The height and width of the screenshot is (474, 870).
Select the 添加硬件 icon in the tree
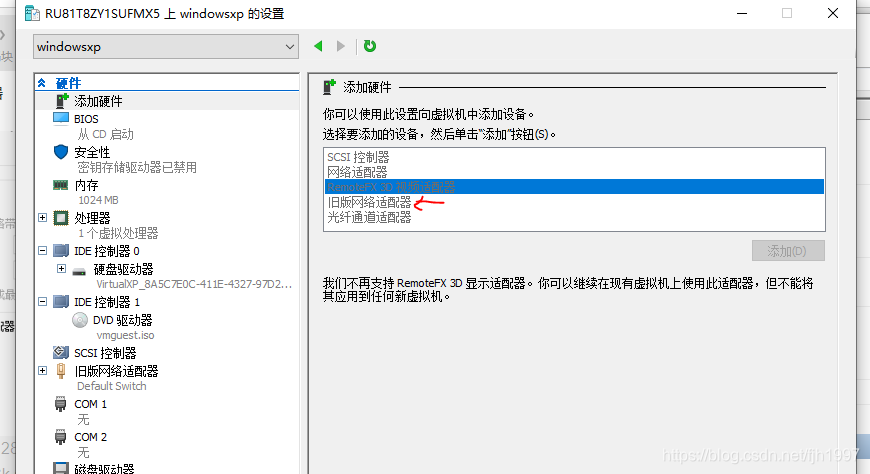pyautogui.click(x=62, y=101)
